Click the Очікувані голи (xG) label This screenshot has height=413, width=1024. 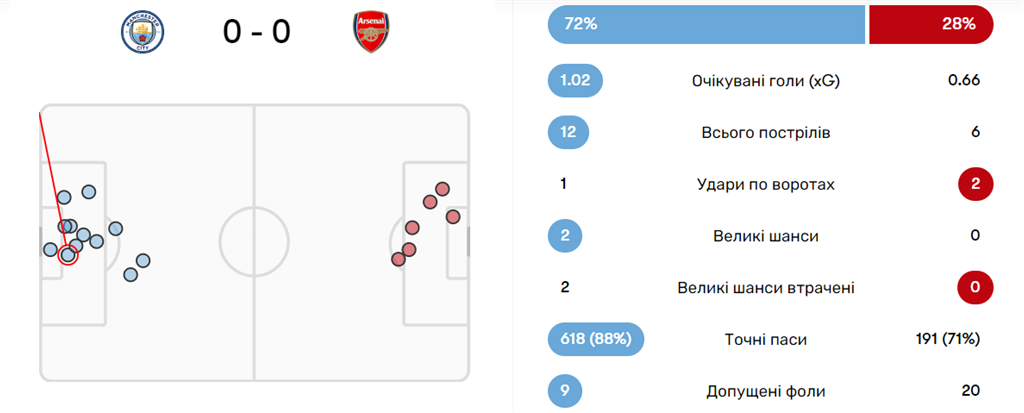764,81
